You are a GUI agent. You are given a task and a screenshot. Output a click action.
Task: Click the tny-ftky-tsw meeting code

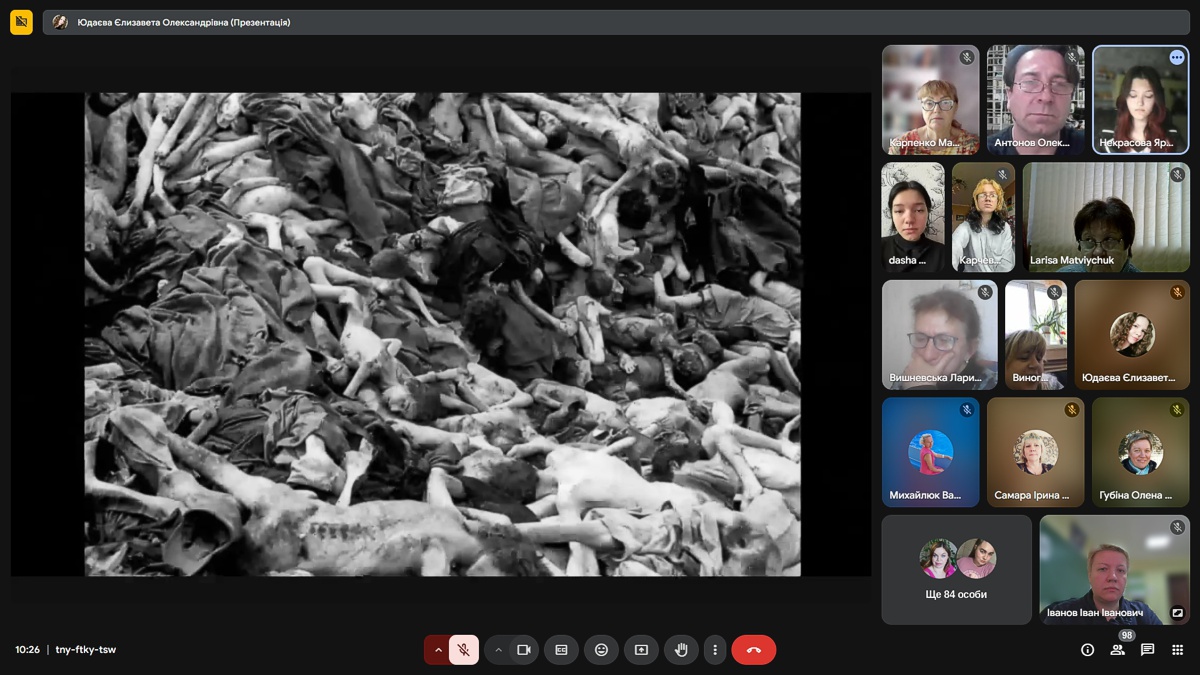tap(86, 650)
